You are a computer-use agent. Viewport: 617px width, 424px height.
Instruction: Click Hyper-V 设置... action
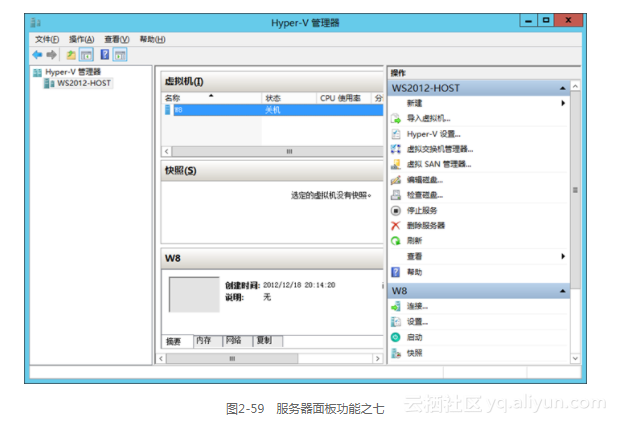click(434, 134)
